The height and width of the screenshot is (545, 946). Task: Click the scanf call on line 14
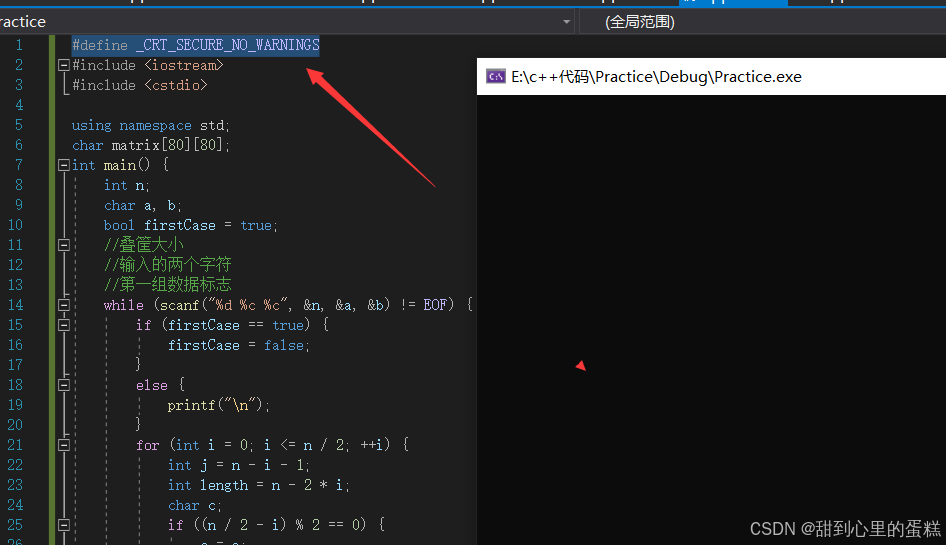(275, 305)
